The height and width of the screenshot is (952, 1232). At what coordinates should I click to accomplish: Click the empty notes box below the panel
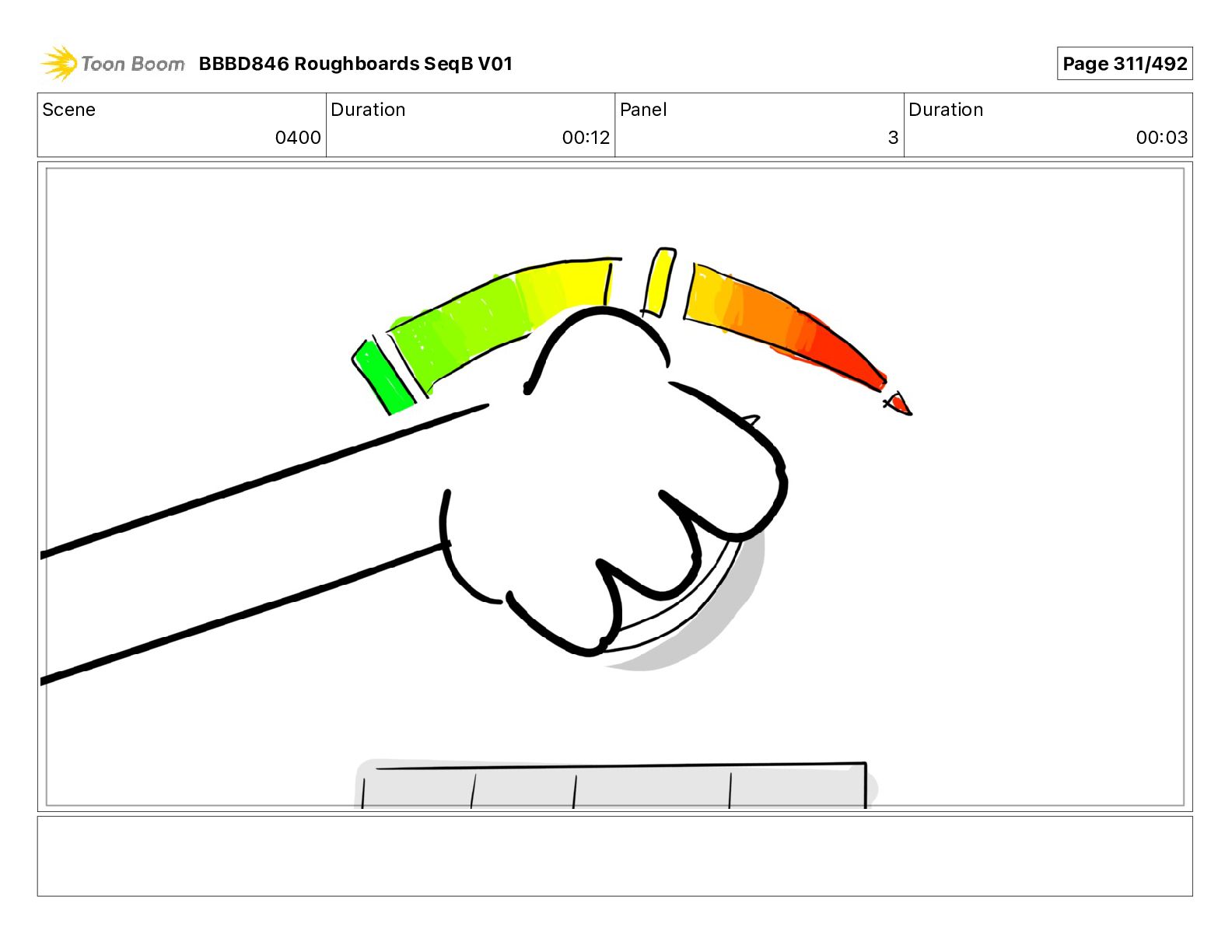click(x=614, y=856)
